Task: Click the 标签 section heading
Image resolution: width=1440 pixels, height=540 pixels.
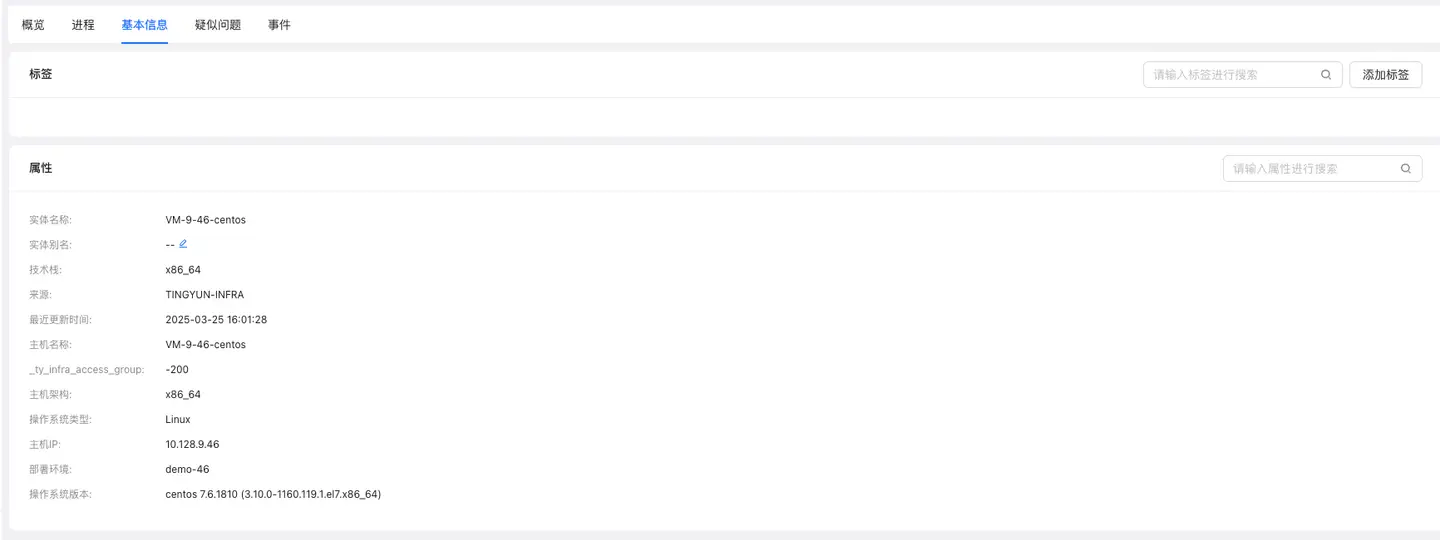Action: (41, 74)
